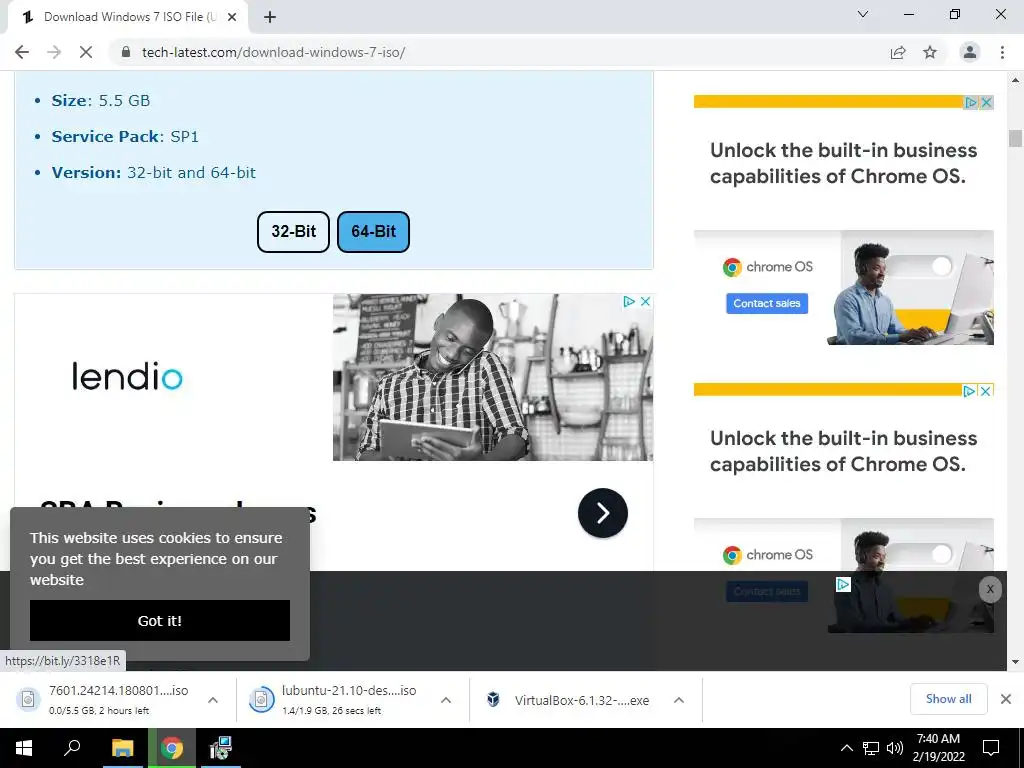Close the second Chrome OS sidebar ad

coord(986,391)
